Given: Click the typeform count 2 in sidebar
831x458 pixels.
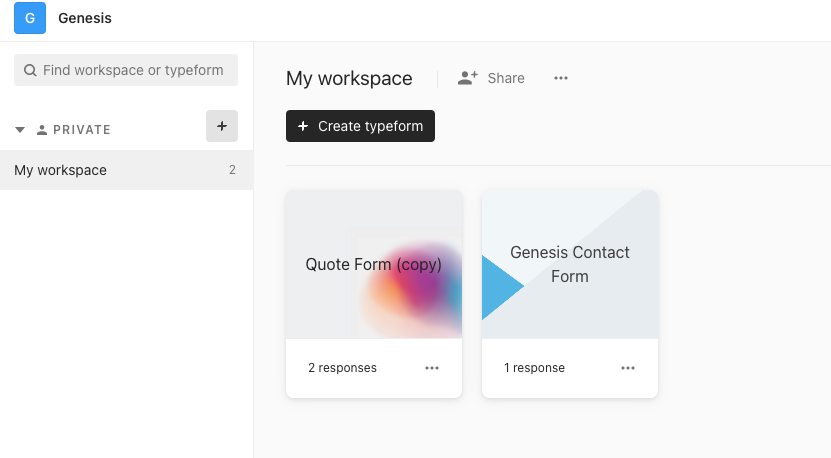Looking at the screenshot, I should pyautogui.click(x=232, y=170).
